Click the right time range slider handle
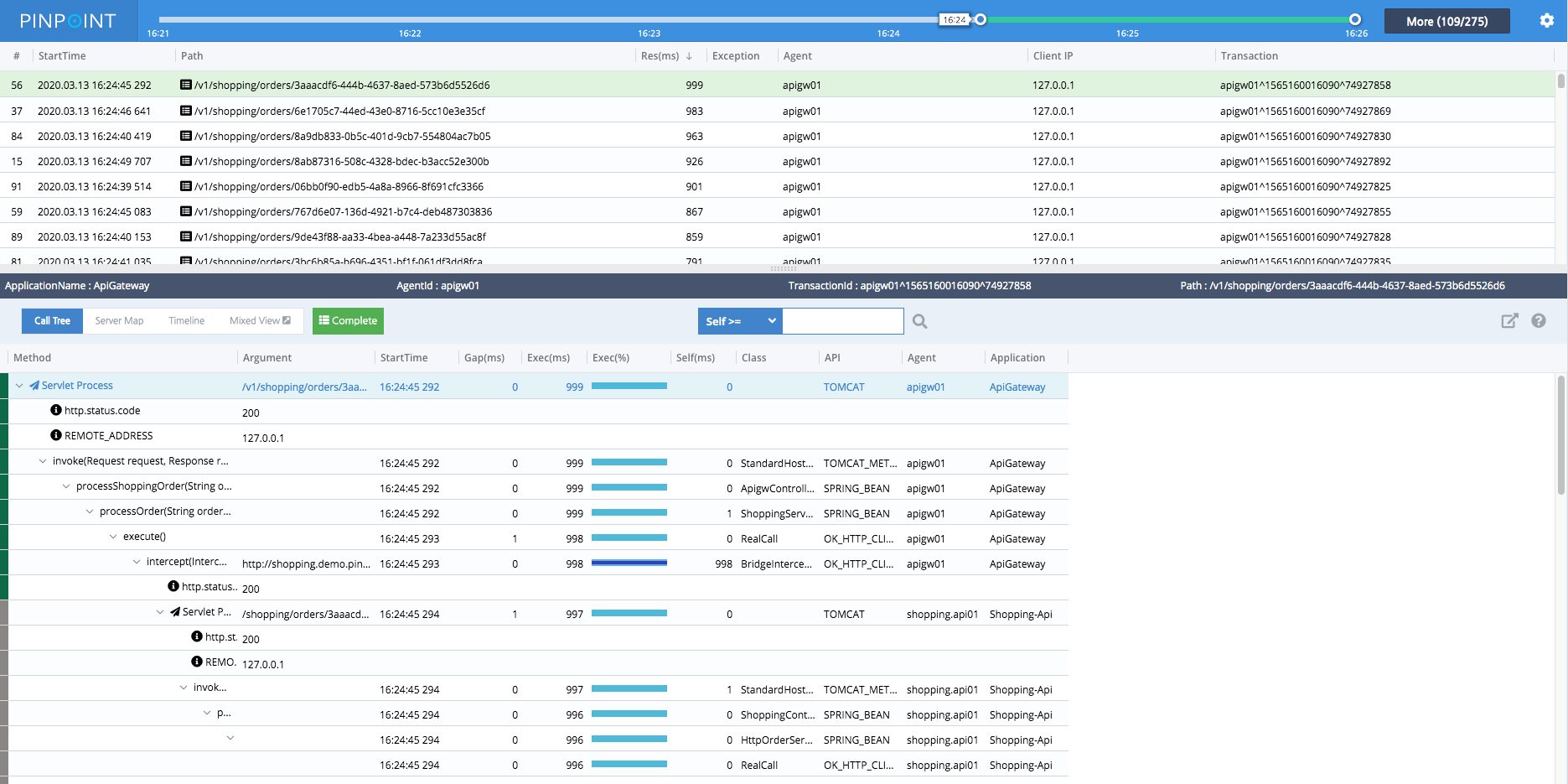Screen dimensions: 1568x784 click(1355, 19)
